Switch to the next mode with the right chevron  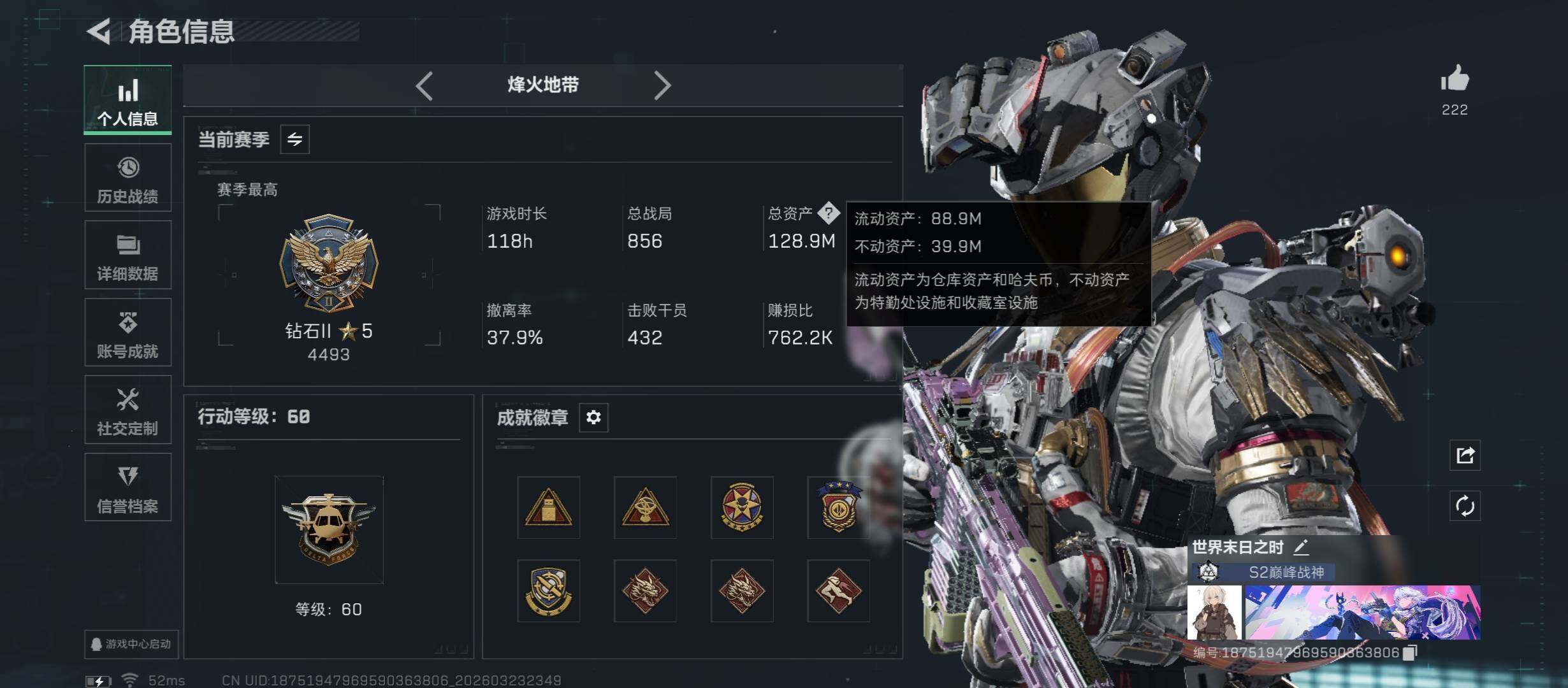coord(662,85)
